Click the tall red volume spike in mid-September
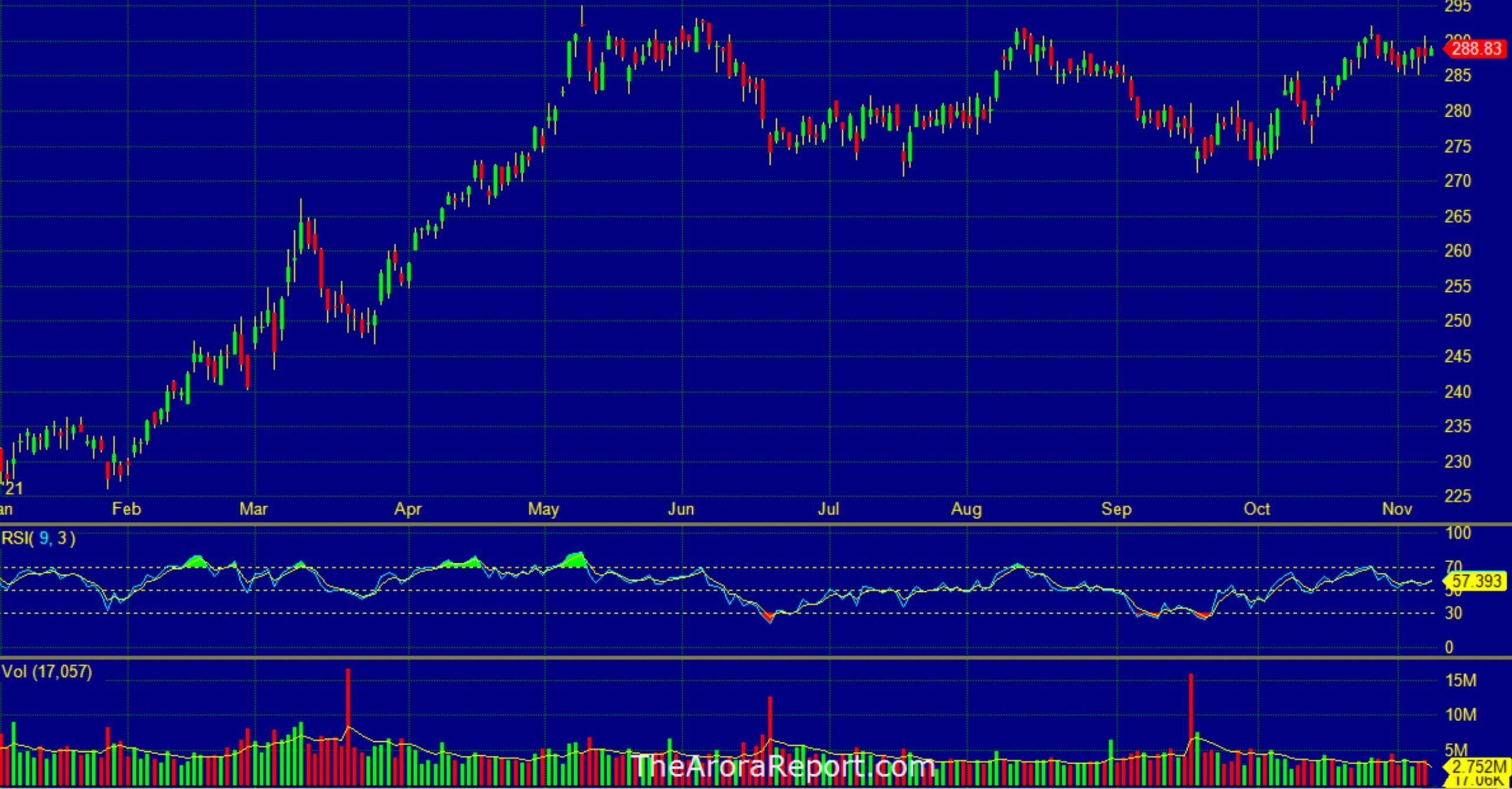The height and width of the screenshot is (789, 1512). (x=1191, y=729)
